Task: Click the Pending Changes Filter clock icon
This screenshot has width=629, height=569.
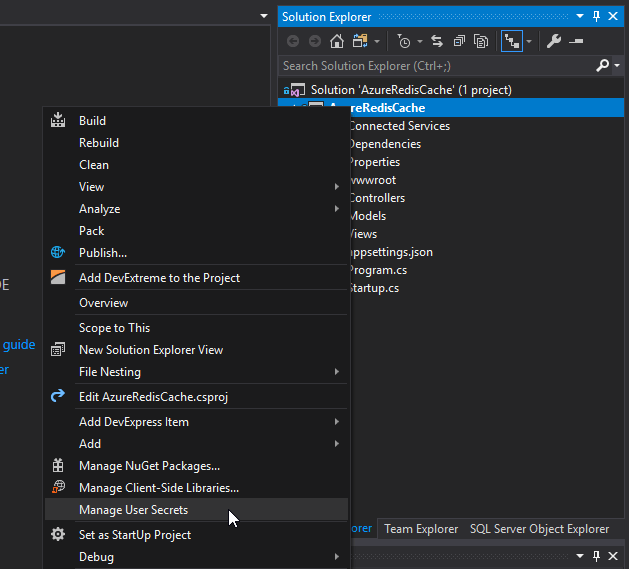Action: (403, 41)
